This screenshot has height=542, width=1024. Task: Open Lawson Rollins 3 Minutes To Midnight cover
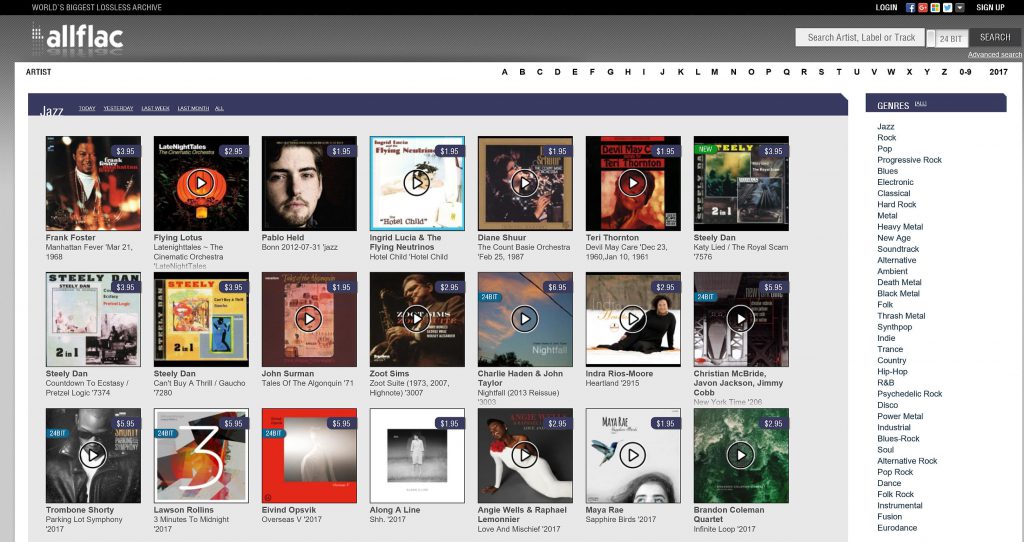pyautogui.click(x=200, y=455)
